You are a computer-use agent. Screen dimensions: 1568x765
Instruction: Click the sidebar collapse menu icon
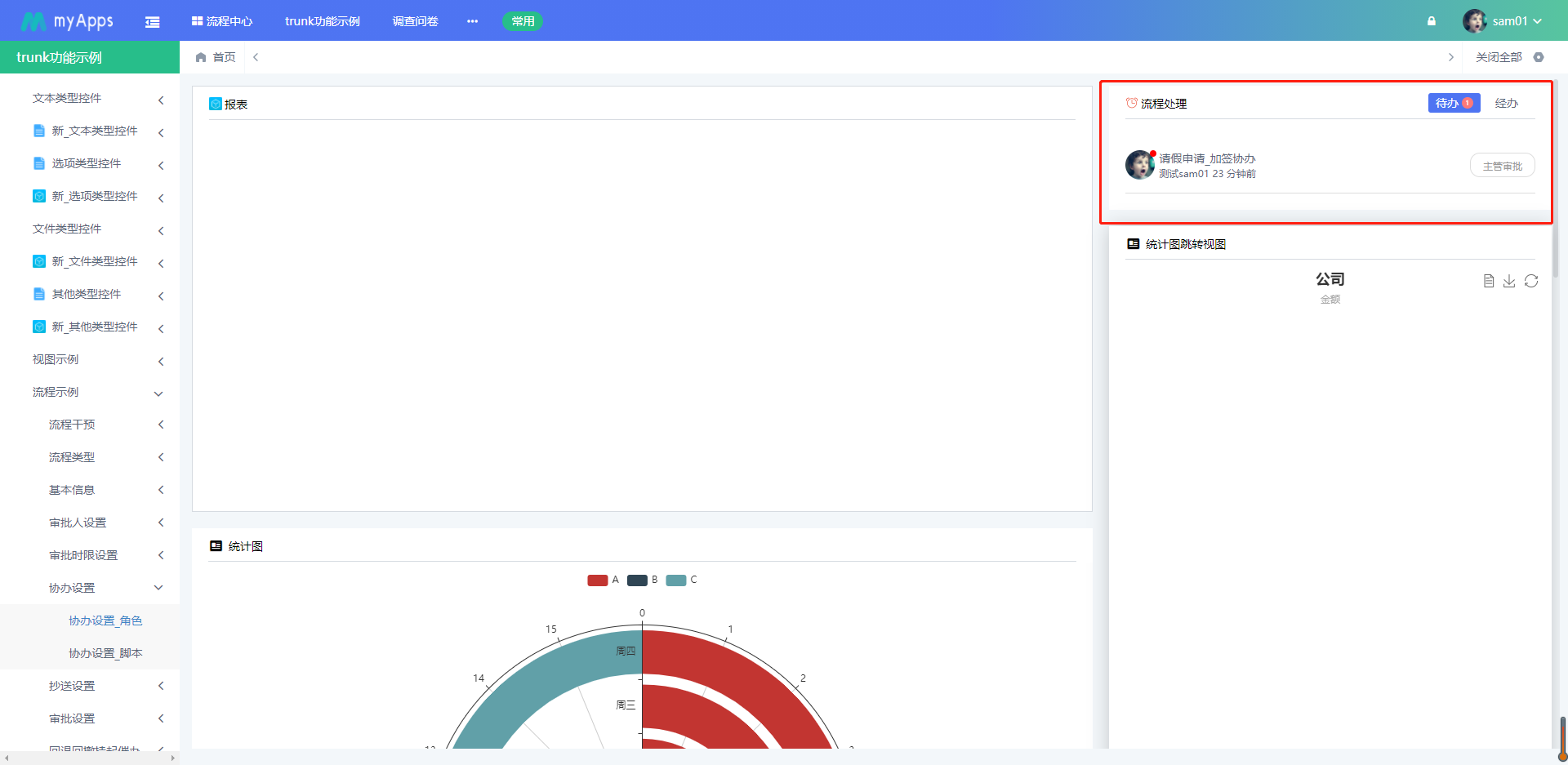pyautogui.click(x=152, y=22)
